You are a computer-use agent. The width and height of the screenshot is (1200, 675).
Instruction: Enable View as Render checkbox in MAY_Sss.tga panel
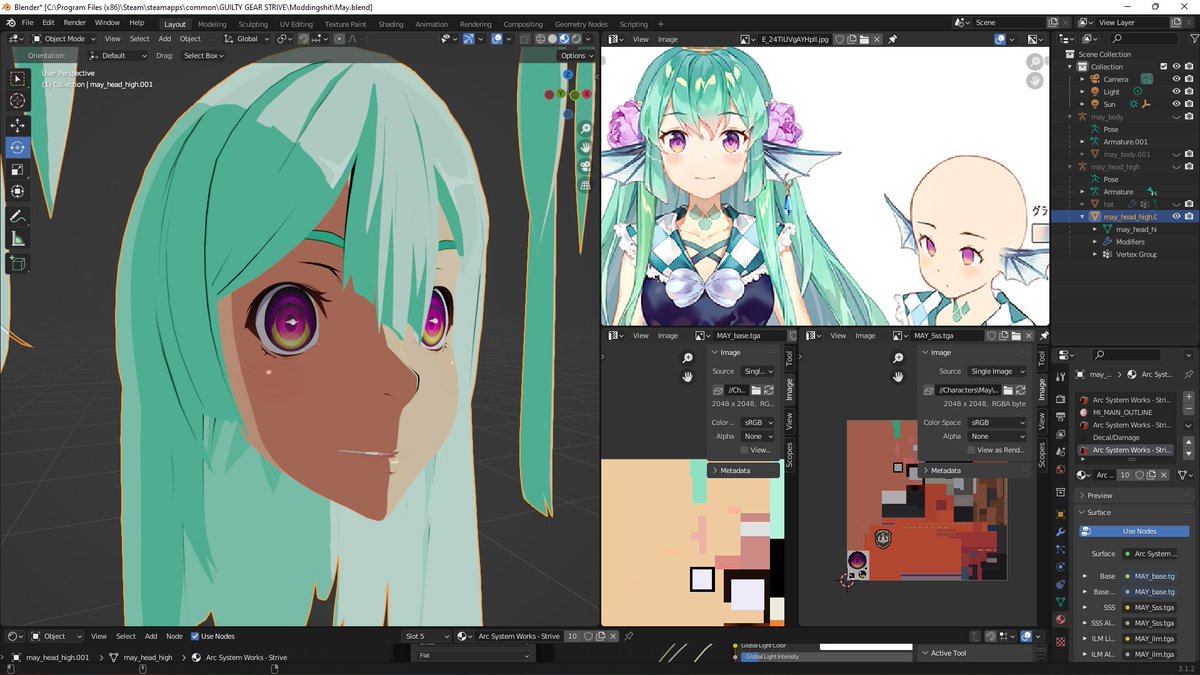pyautogui.click(x=971, y=450)
